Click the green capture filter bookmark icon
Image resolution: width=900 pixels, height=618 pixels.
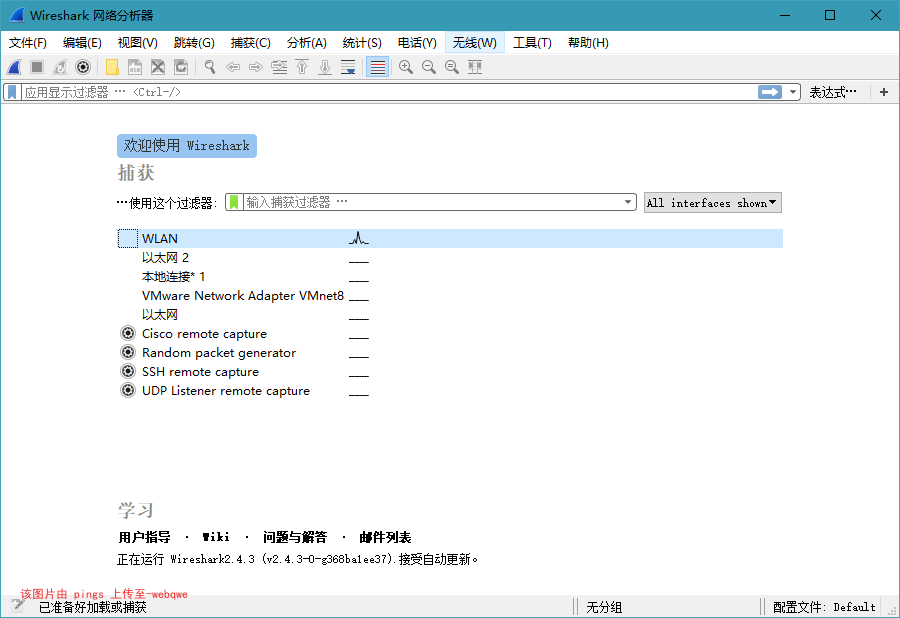tap(234, 202)
